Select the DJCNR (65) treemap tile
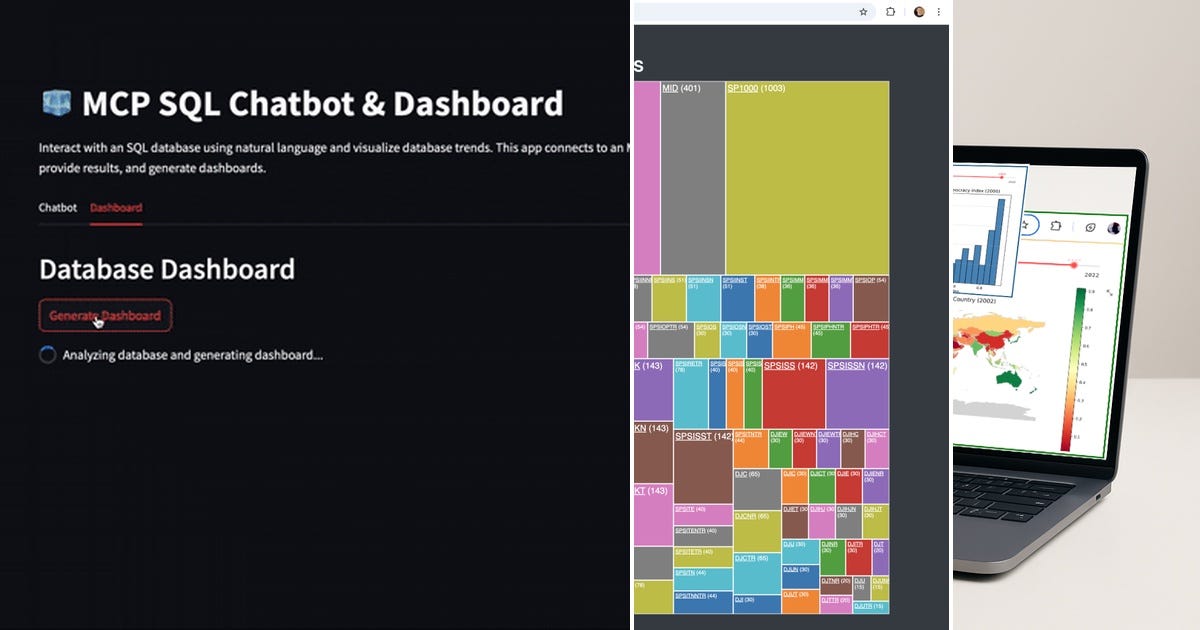Image resolution: width=1200 pixels, height=630 pixels. [x=757, y=531]
